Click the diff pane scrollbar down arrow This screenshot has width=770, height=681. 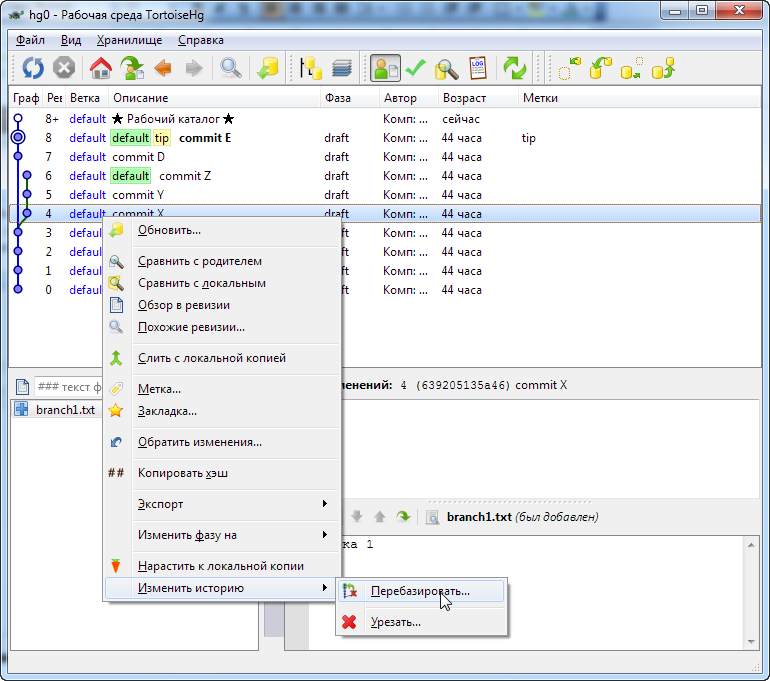[751, 642]
